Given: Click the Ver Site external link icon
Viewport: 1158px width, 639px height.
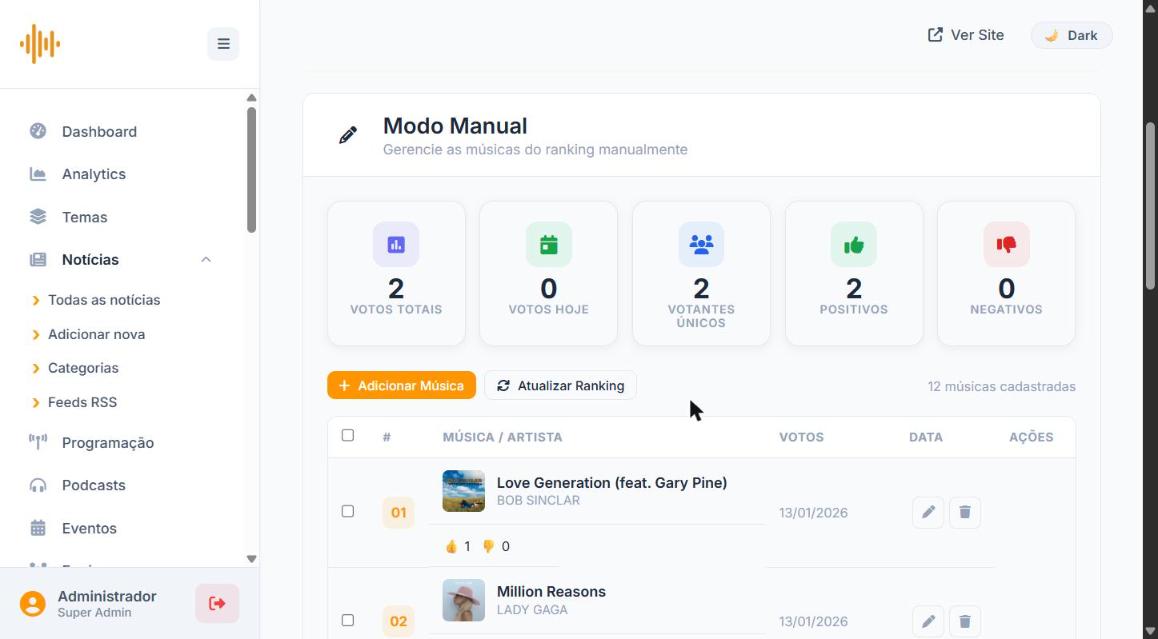Looking at the screenshot, I should (x=935, y=35).
